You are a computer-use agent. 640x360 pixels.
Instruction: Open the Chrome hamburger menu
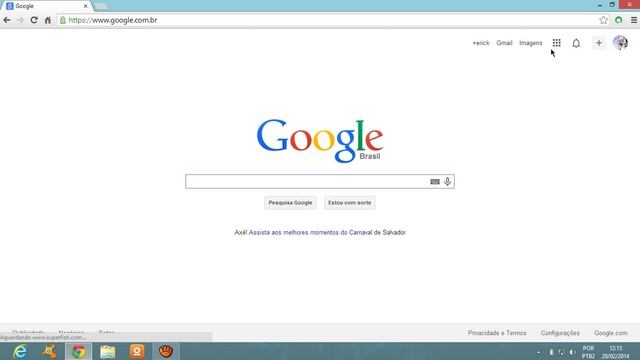[x=634, y=20]
